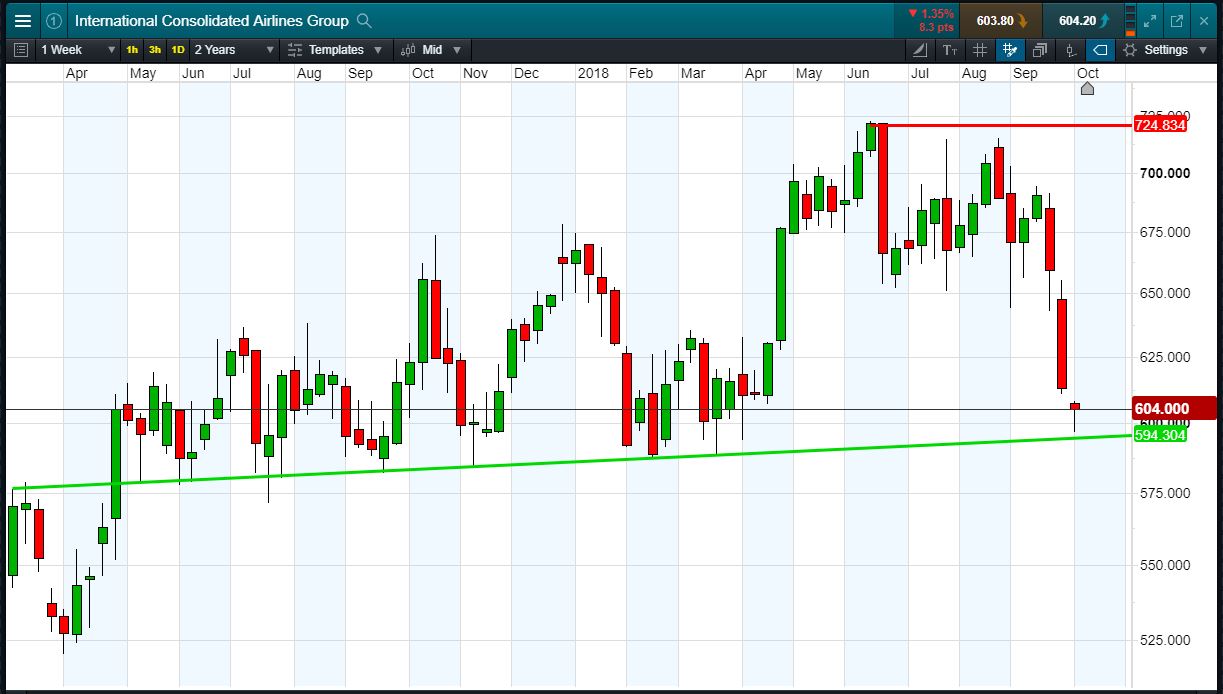Viewport: 1223px width, 694px height.
Task: Click the 700.000 price axis value
Action: click(1164, 173)
